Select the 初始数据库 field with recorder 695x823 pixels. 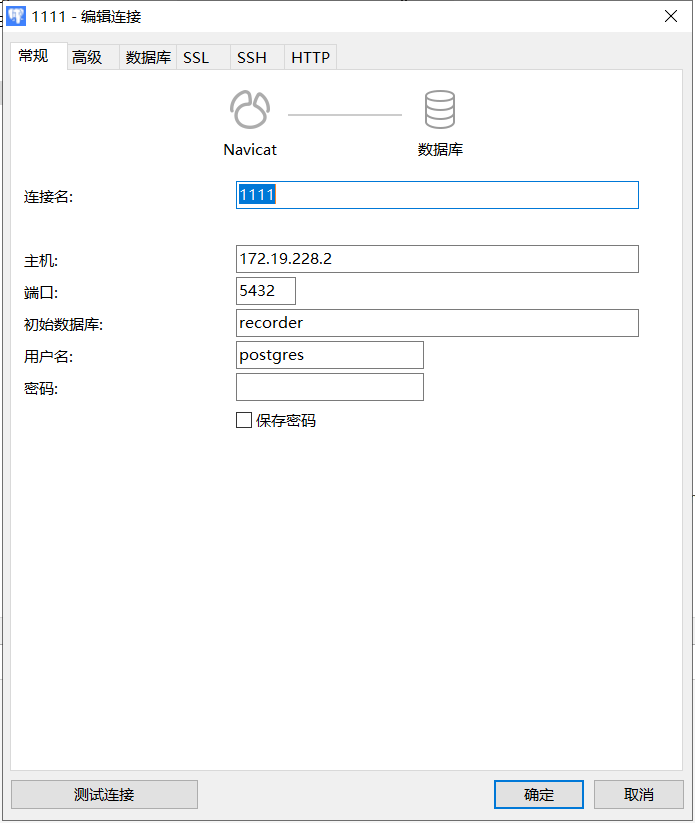[436, 323]
